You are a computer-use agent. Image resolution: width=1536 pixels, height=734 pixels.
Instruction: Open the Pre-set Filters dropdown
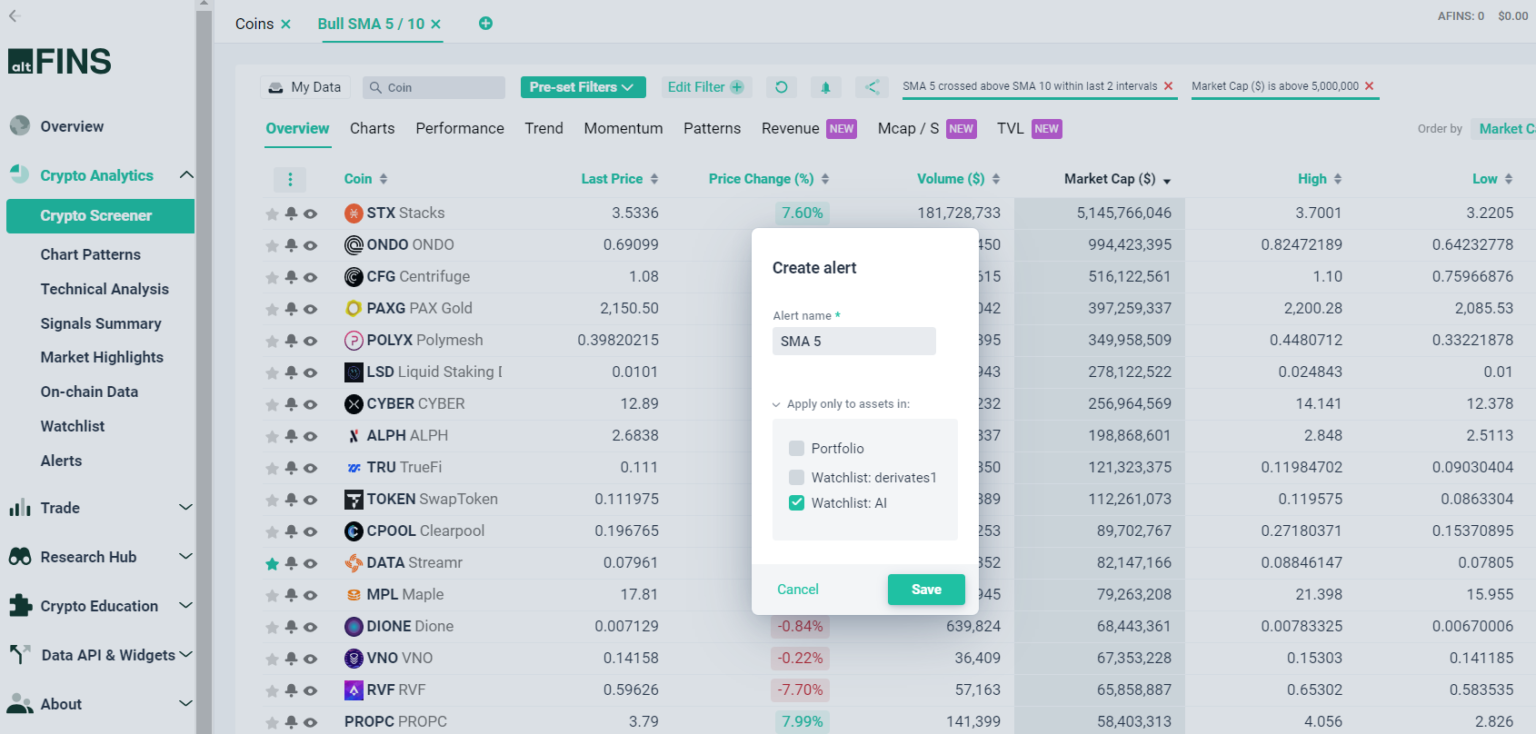tap(583, 87)
